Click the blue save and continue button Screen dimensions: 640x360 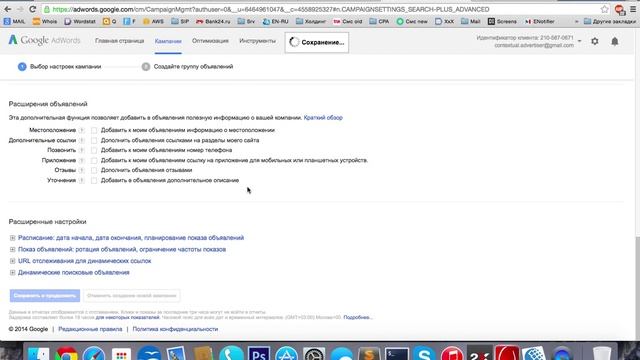45,296
